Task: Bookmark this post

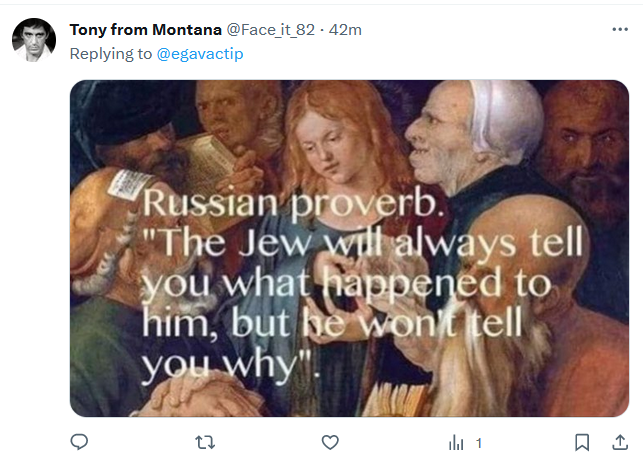Action: (x=582, y=441)
